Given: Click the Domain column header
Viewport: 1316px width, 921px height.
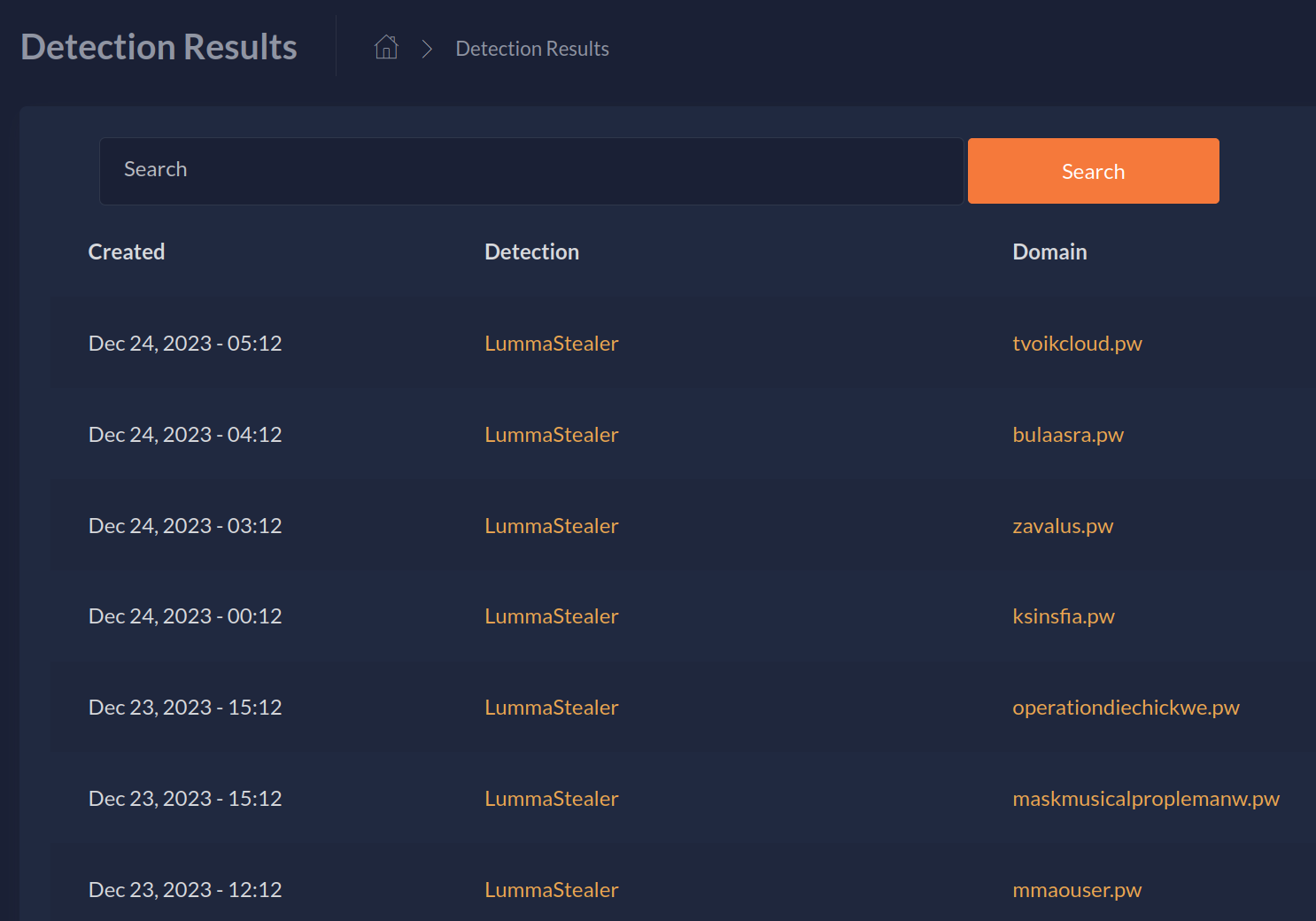Looking at the screenshot, I should pos(1049,252).
